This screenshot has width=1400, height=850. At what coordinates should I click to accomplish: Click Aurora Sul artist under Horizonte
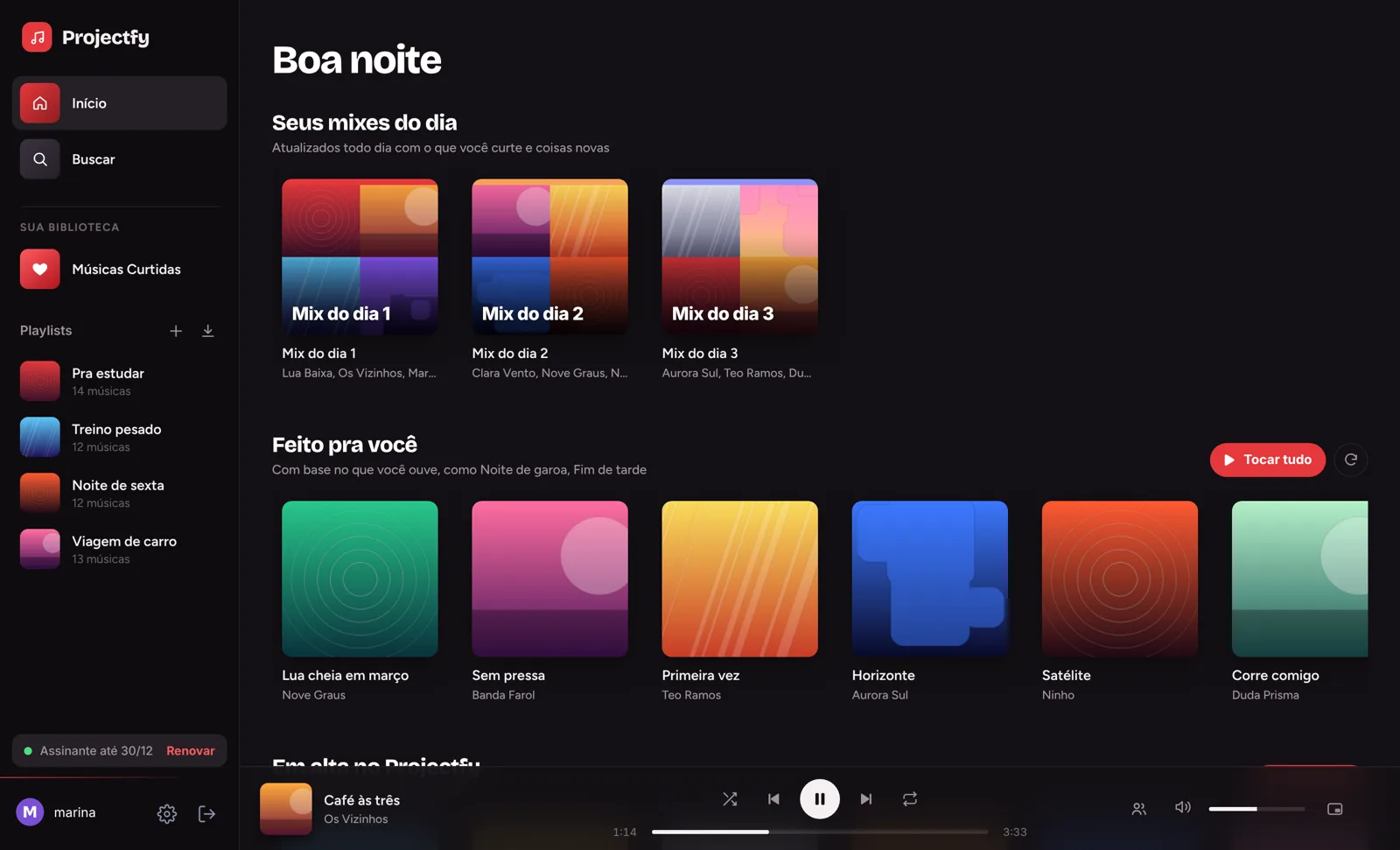pyautogui.click(x=880, y=695)
